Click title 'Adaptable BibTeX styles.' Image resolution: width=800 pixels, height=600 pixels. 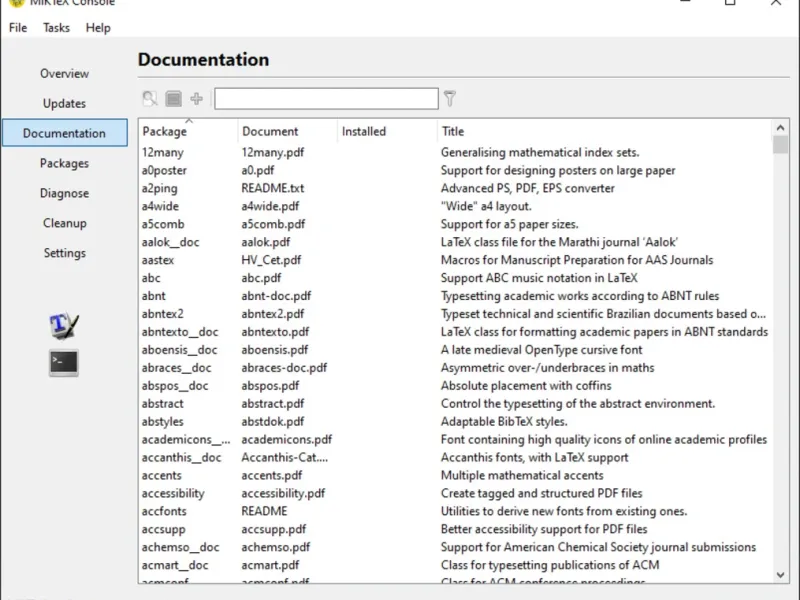tap(504, 421)
